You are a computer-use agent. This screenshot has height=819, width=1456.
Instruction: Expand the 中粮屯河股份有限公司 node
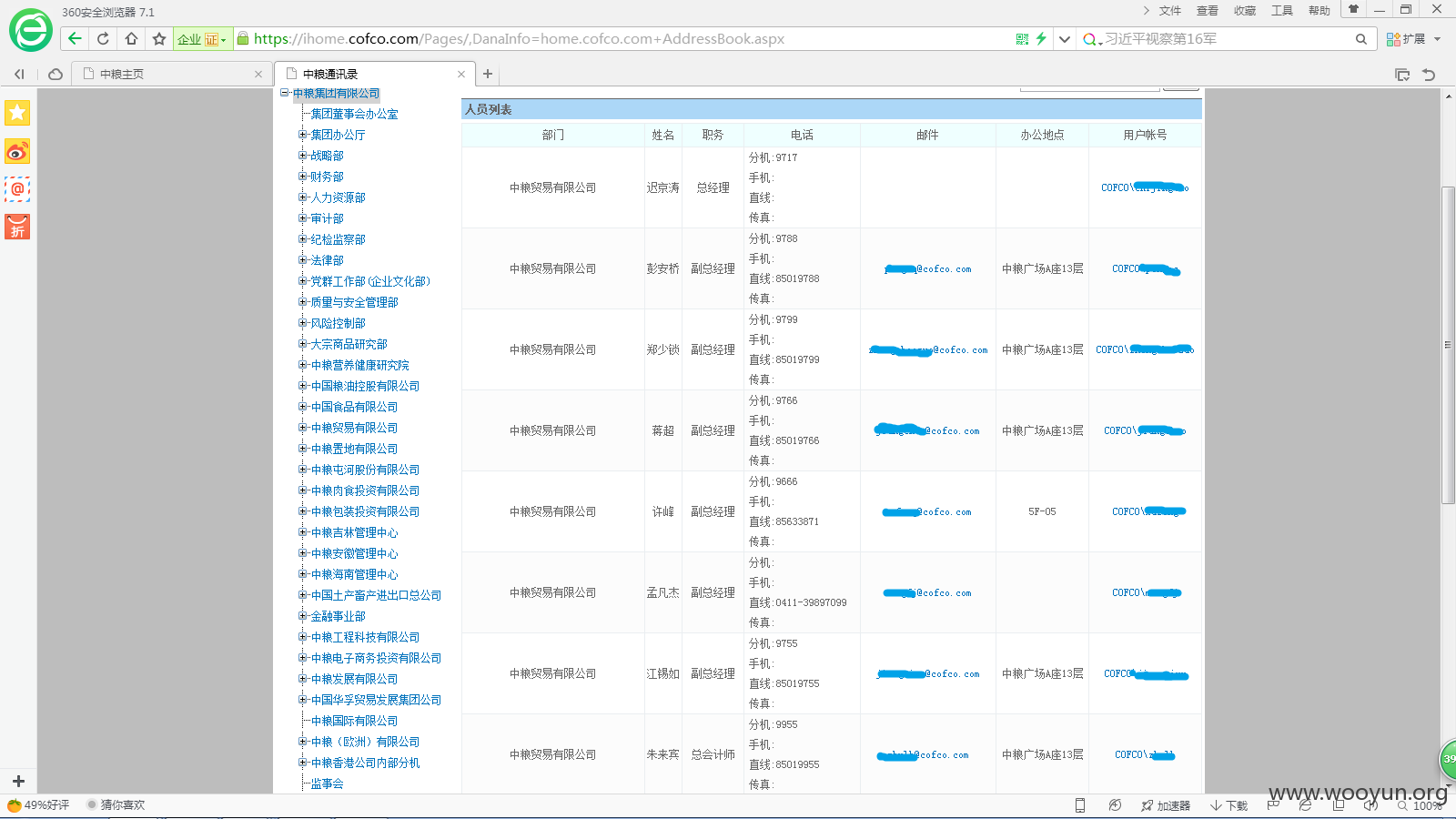coord(303,470)
